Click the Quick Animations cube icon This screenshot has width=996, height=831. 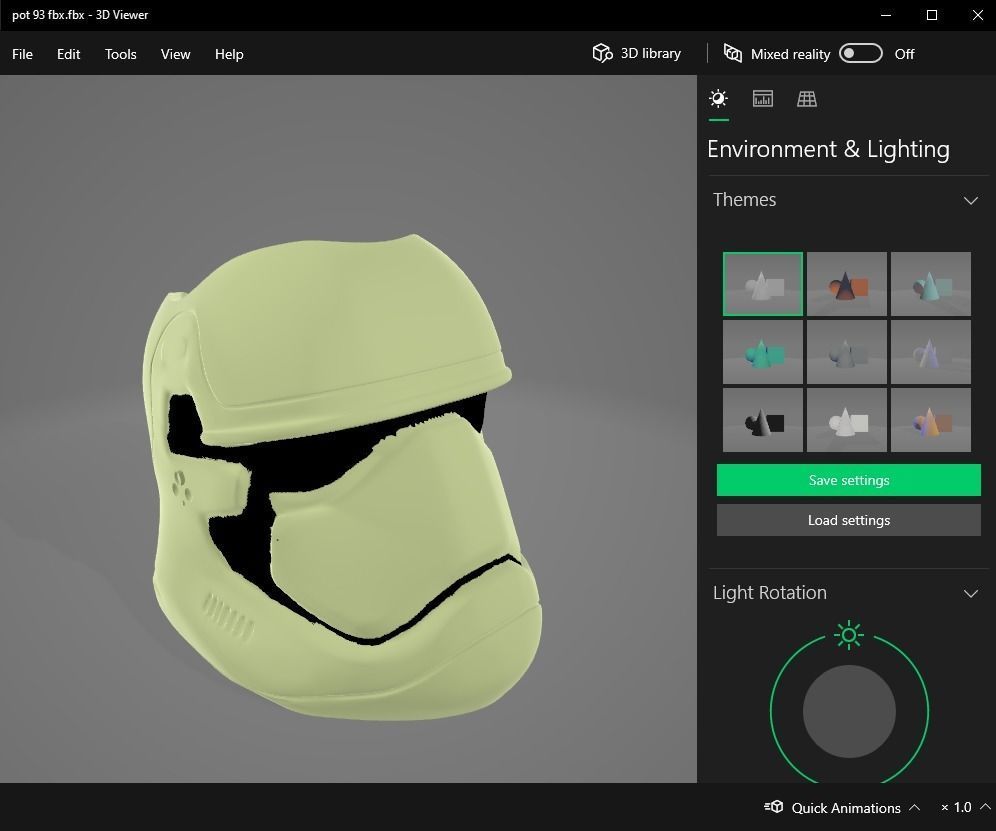(x=774, y=807)
